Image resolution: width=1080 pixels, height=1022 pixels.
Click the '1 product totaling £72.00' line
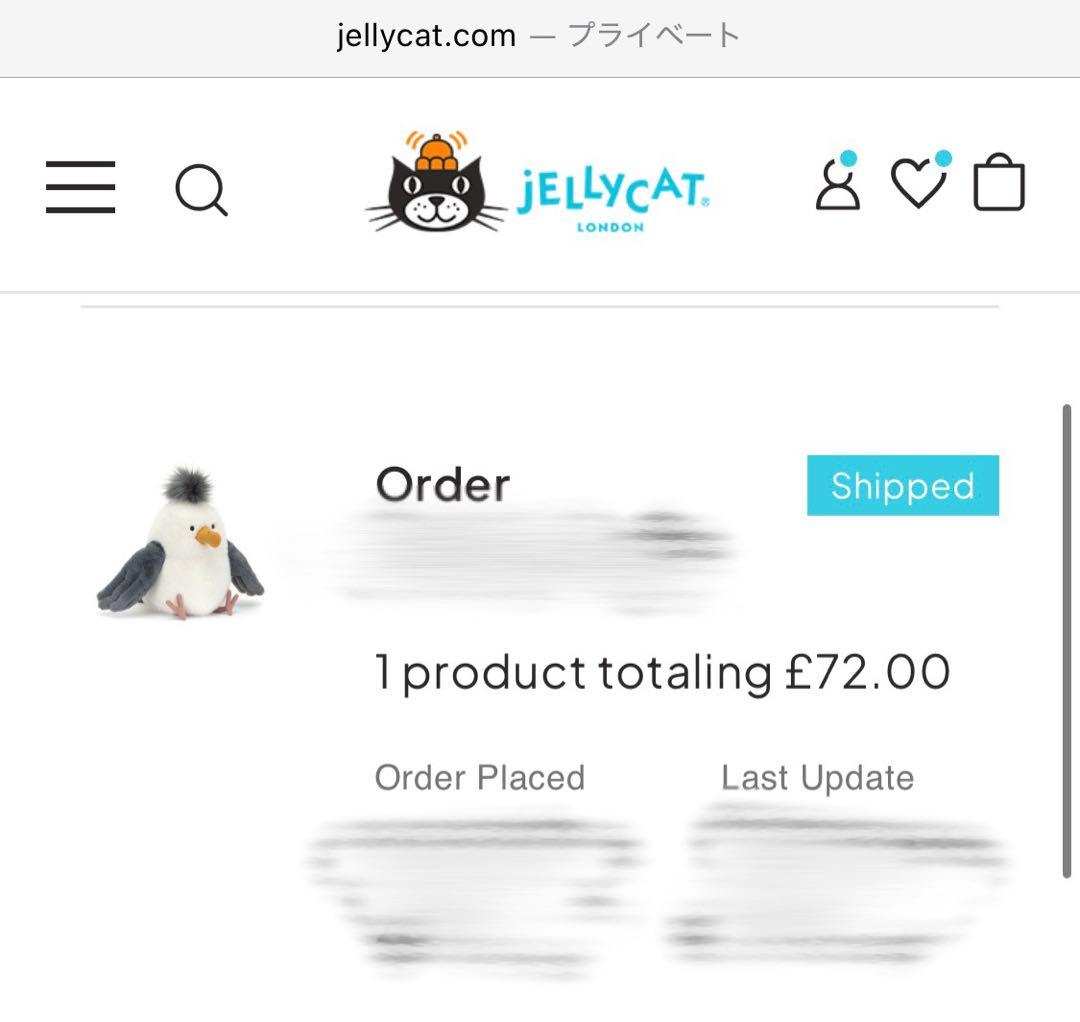pyautogui.click(x=662, y=672)
